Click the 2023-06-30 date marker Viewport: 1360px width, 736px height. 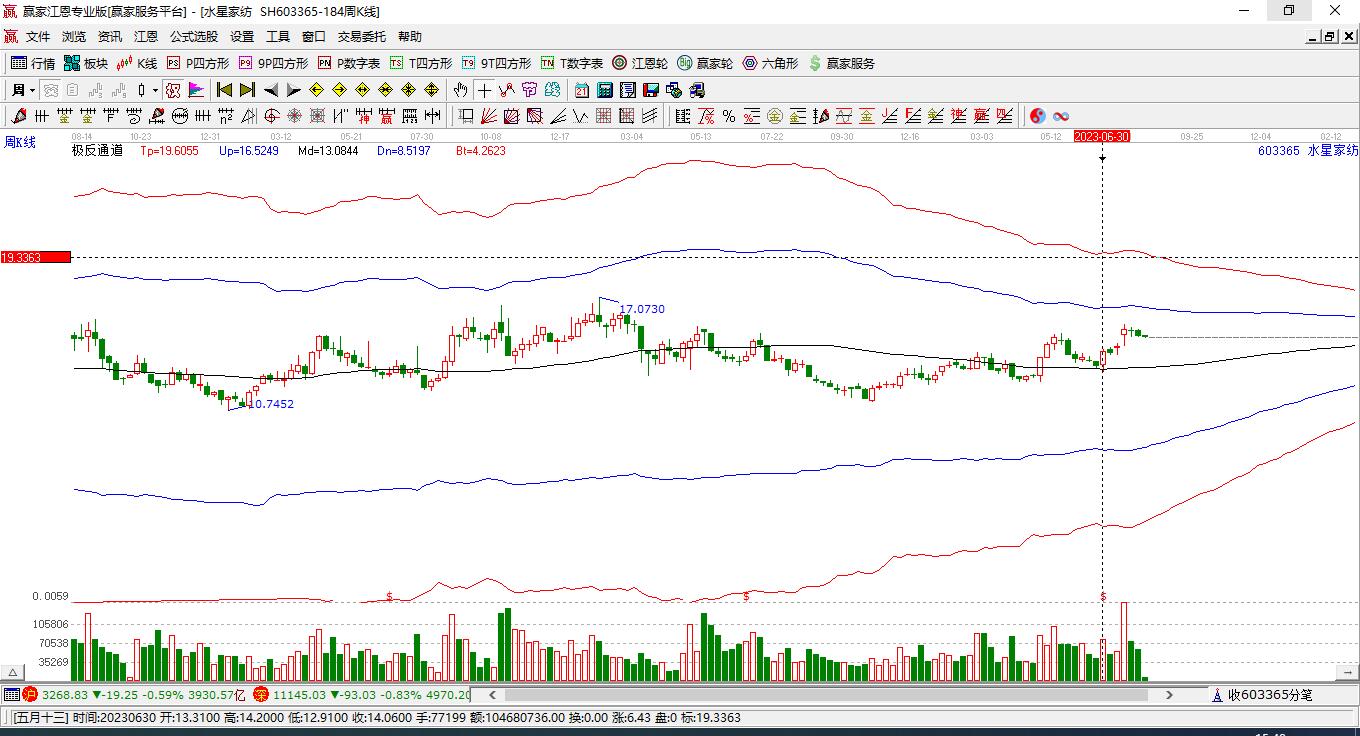tap(1102, 136)
